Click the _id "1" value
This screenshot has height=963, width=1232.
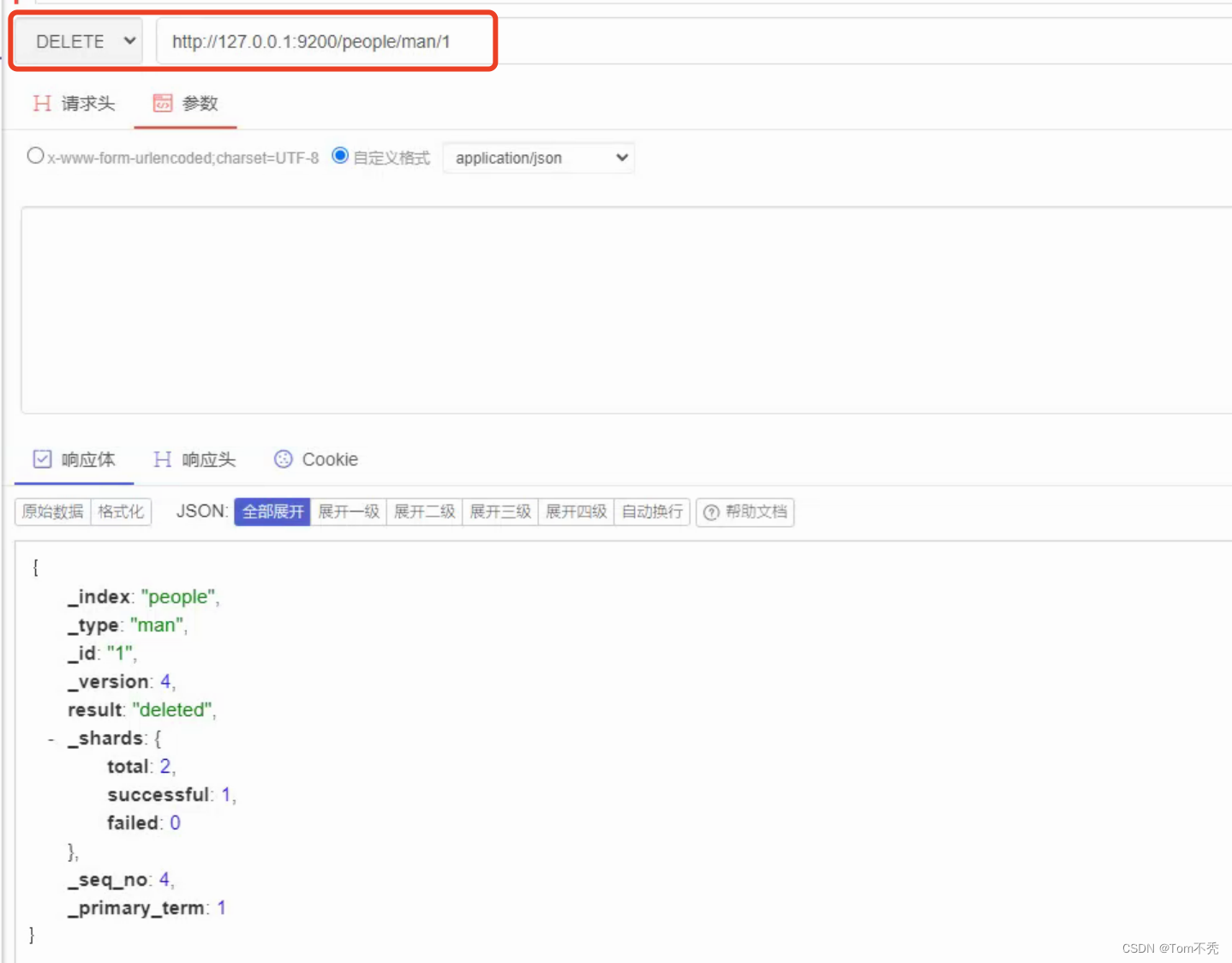(x=119, y=654)
